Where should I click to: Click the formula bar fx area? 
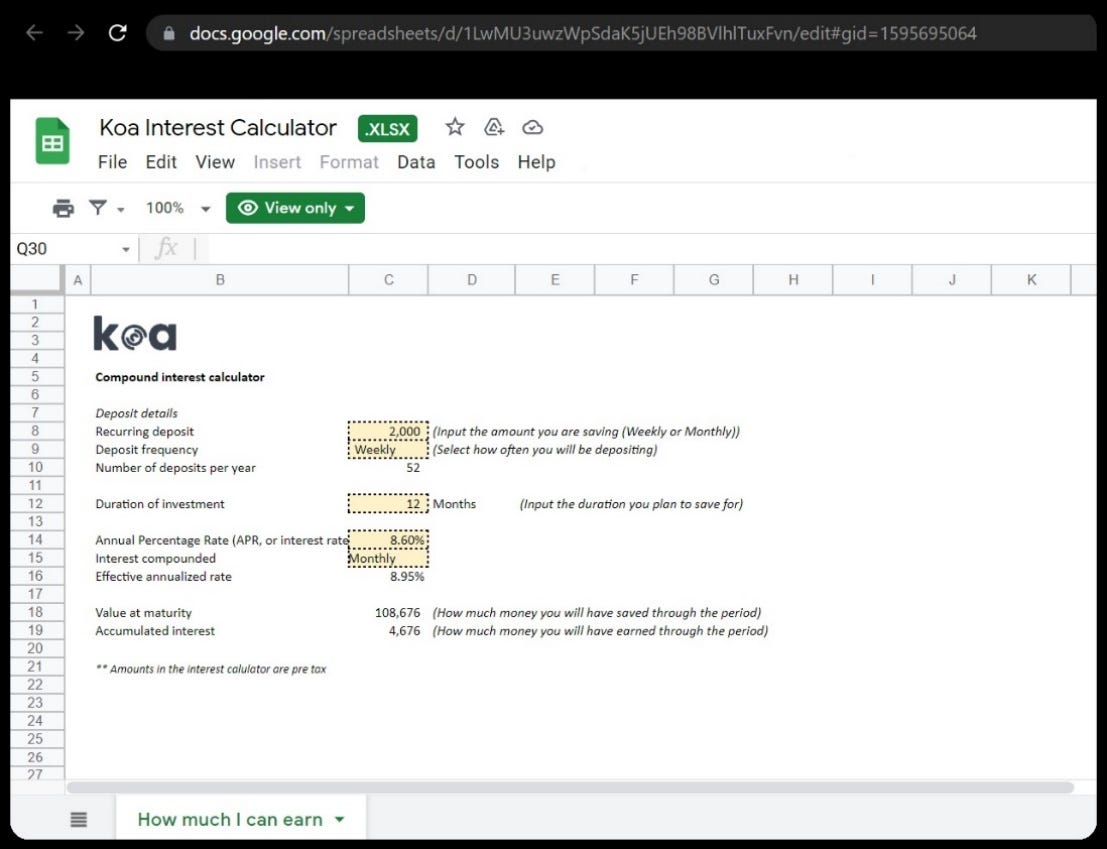click(166, 248)
